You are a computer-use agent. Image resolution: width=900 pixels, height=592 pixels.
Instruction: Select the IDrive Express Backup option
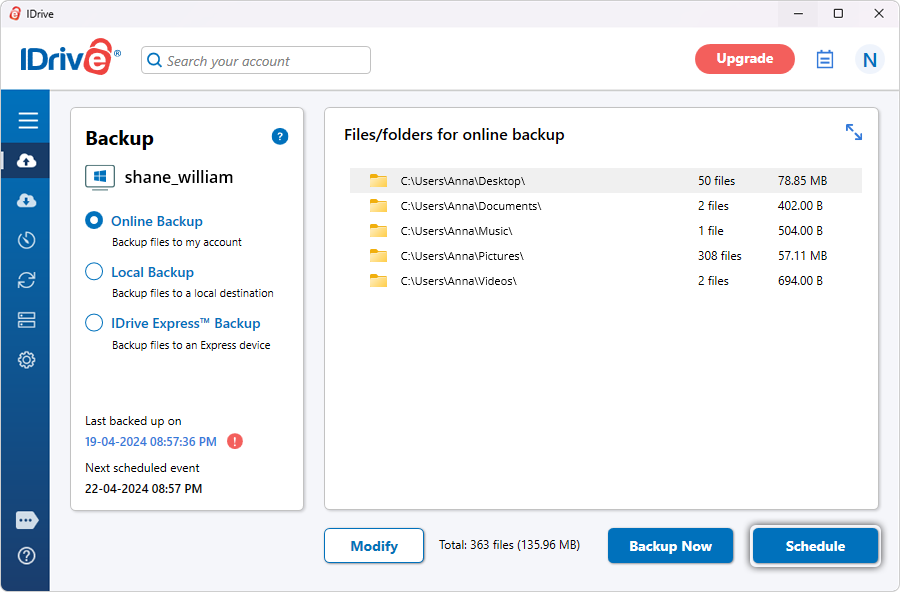[x=94, y=323]
